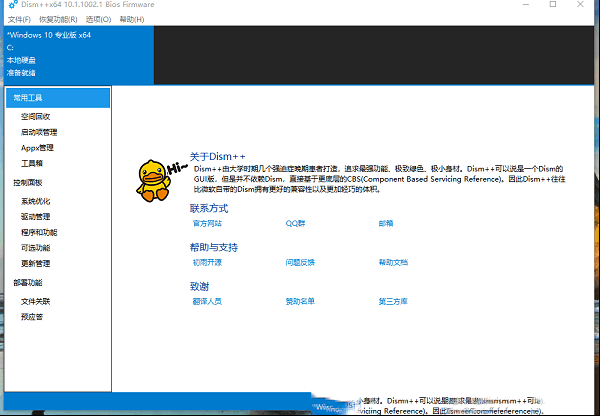This screenshot has height=416, width=600.
Task: Click the 致谢 heading
Action: click(x=199, y=287)
